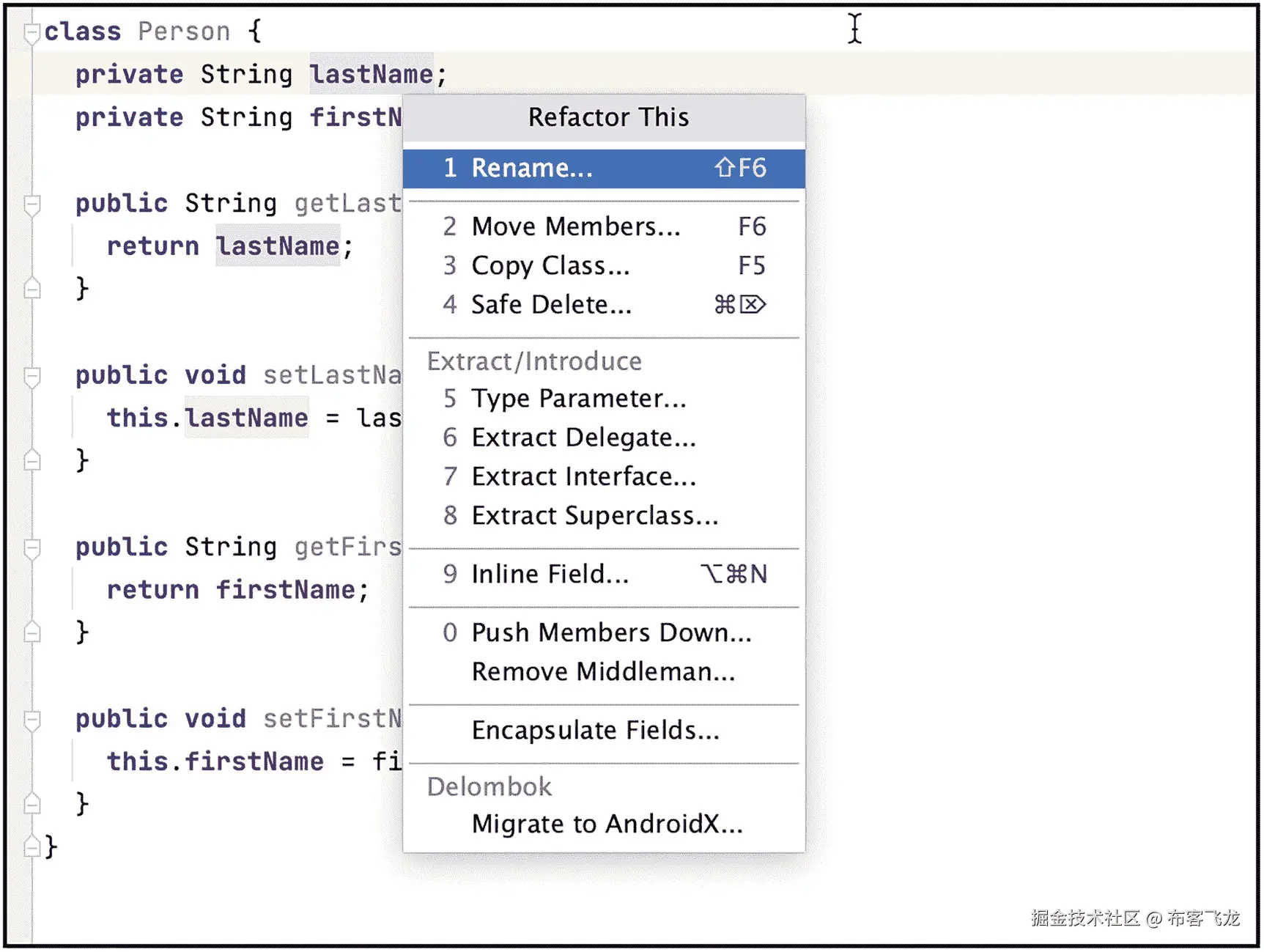Choose the Remove Middleman option
The height and width of the screenshot is (952, 1264).
pos(603,672)
